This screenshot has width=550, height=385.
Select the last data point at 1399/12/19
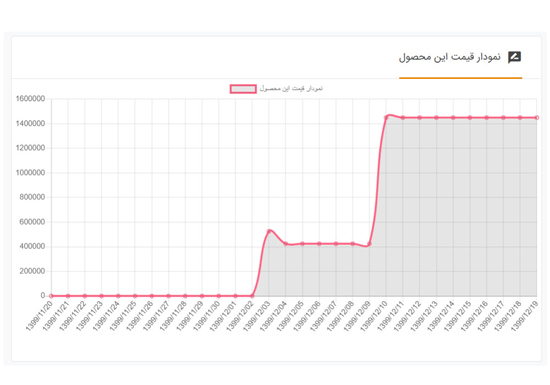pos(537,118)
